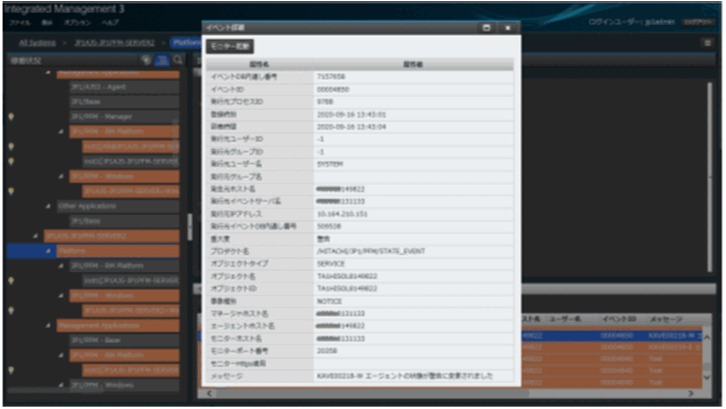Click the 到着時刻 value 2020-09-16 13:43:04

click(351, 127)
